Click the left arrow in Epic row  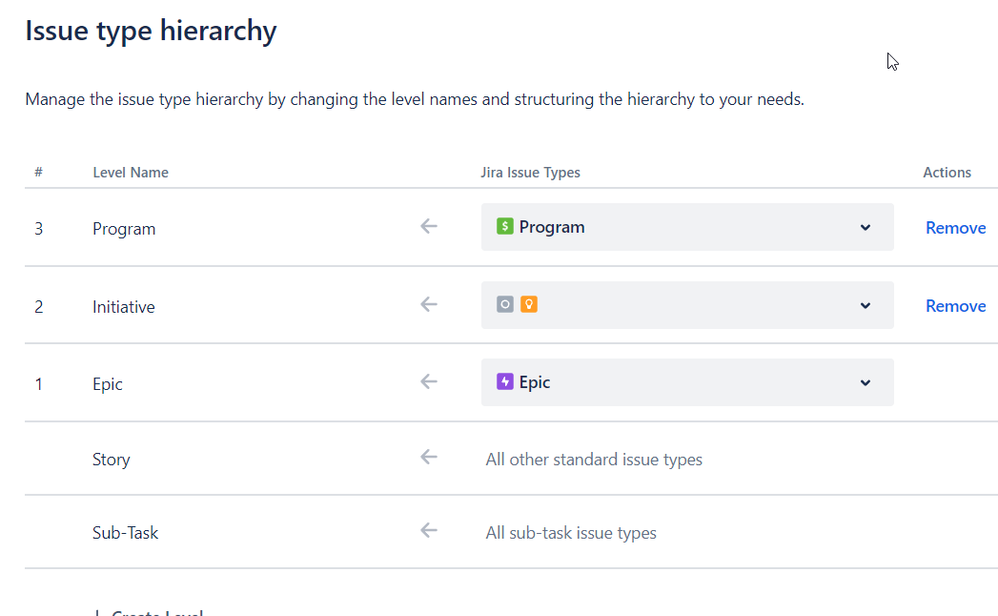pos(429,382)
